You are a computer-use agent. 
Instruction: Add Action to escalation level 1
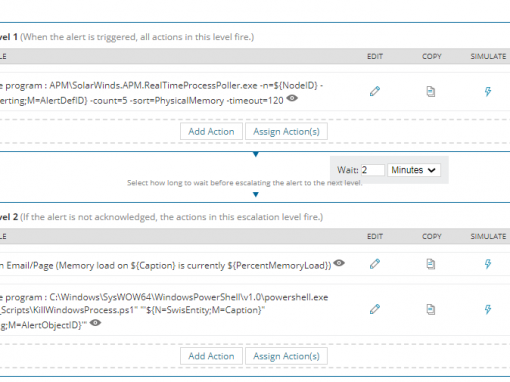coord(211,132)
